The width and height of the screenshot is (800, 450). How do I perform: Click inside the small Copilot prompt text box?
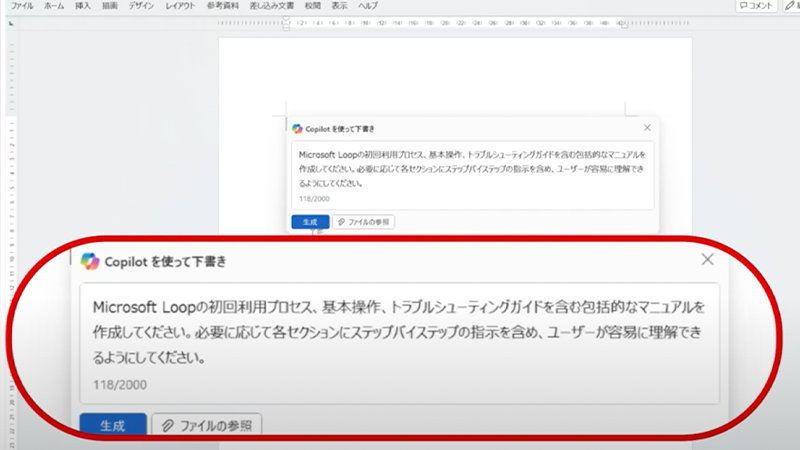[472, 170]
